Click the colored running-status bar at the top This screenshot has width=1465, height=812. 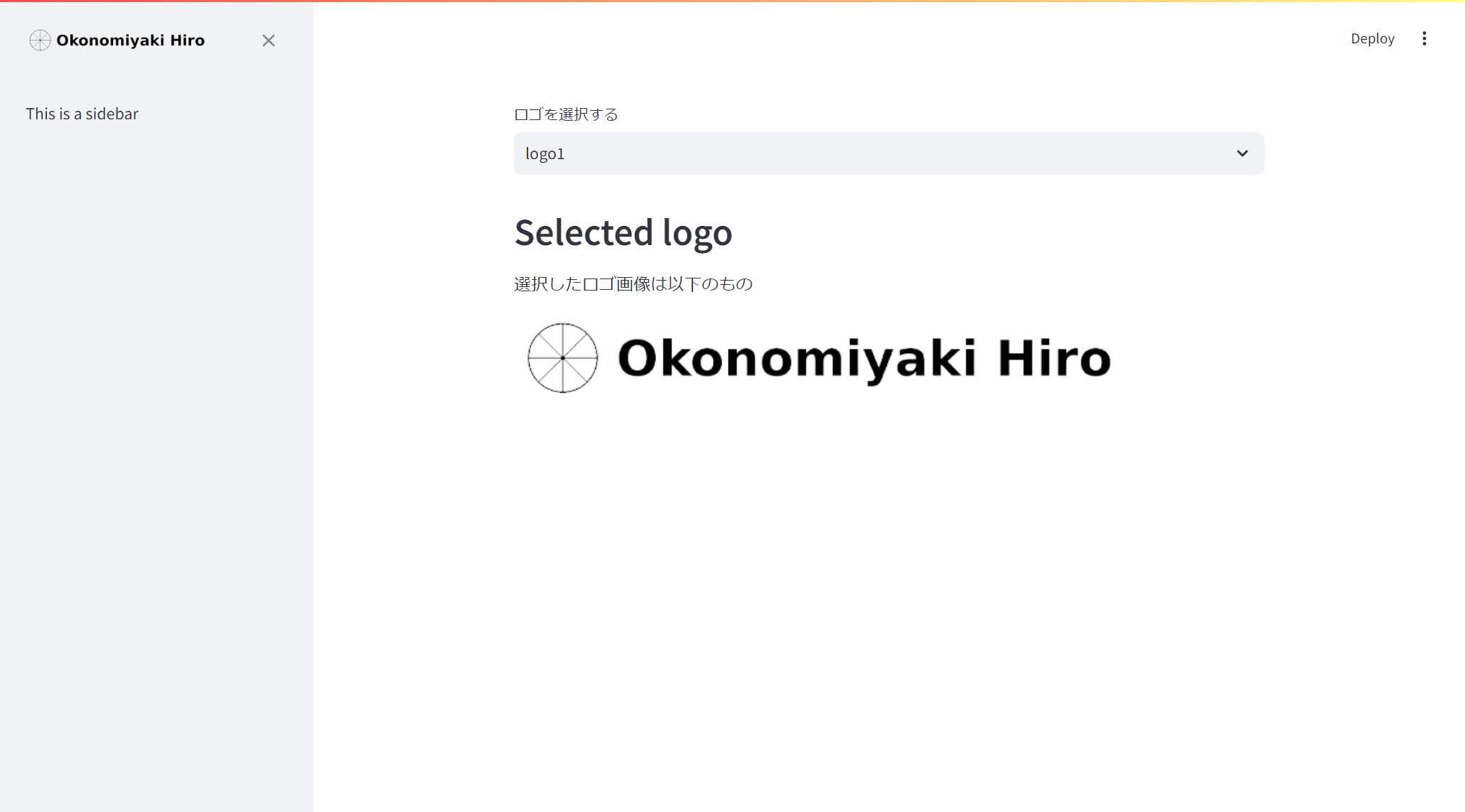(x=732, y=1)
